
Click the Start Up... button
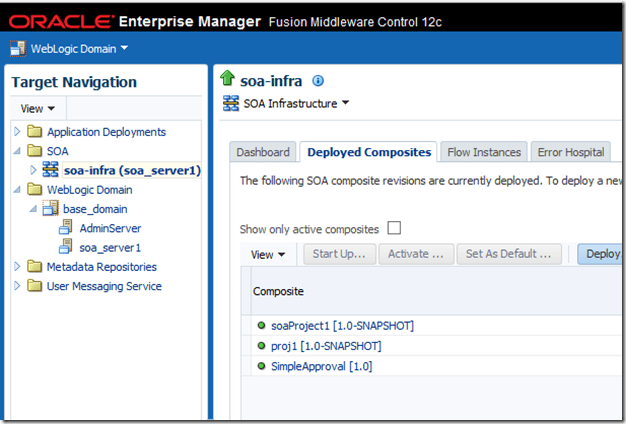click(x=339, y=254)
